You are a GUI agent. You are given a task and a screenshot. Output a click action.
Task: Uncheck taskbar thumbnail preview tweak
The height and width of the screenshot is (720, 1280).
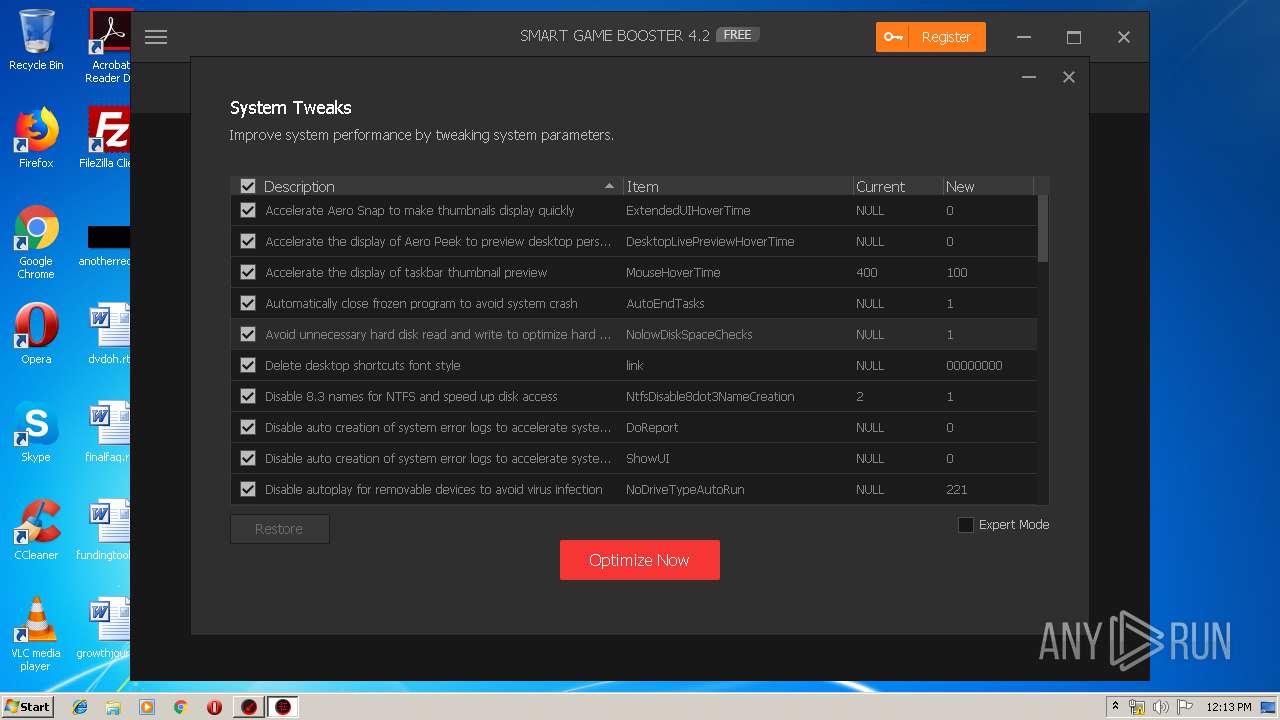coord(248,273)
